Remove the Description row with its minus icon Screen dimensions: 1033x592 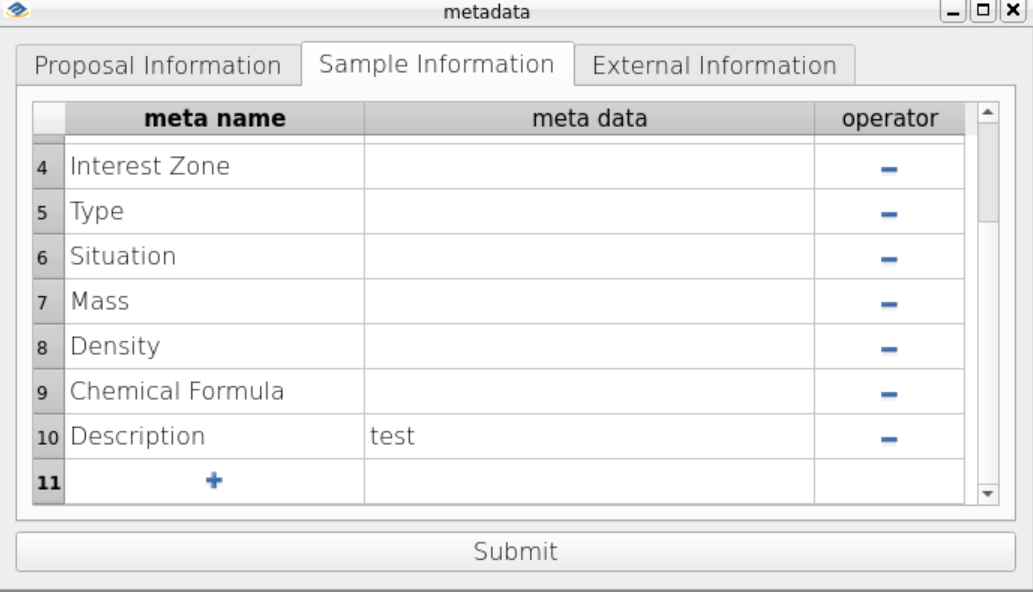[889, 439]
